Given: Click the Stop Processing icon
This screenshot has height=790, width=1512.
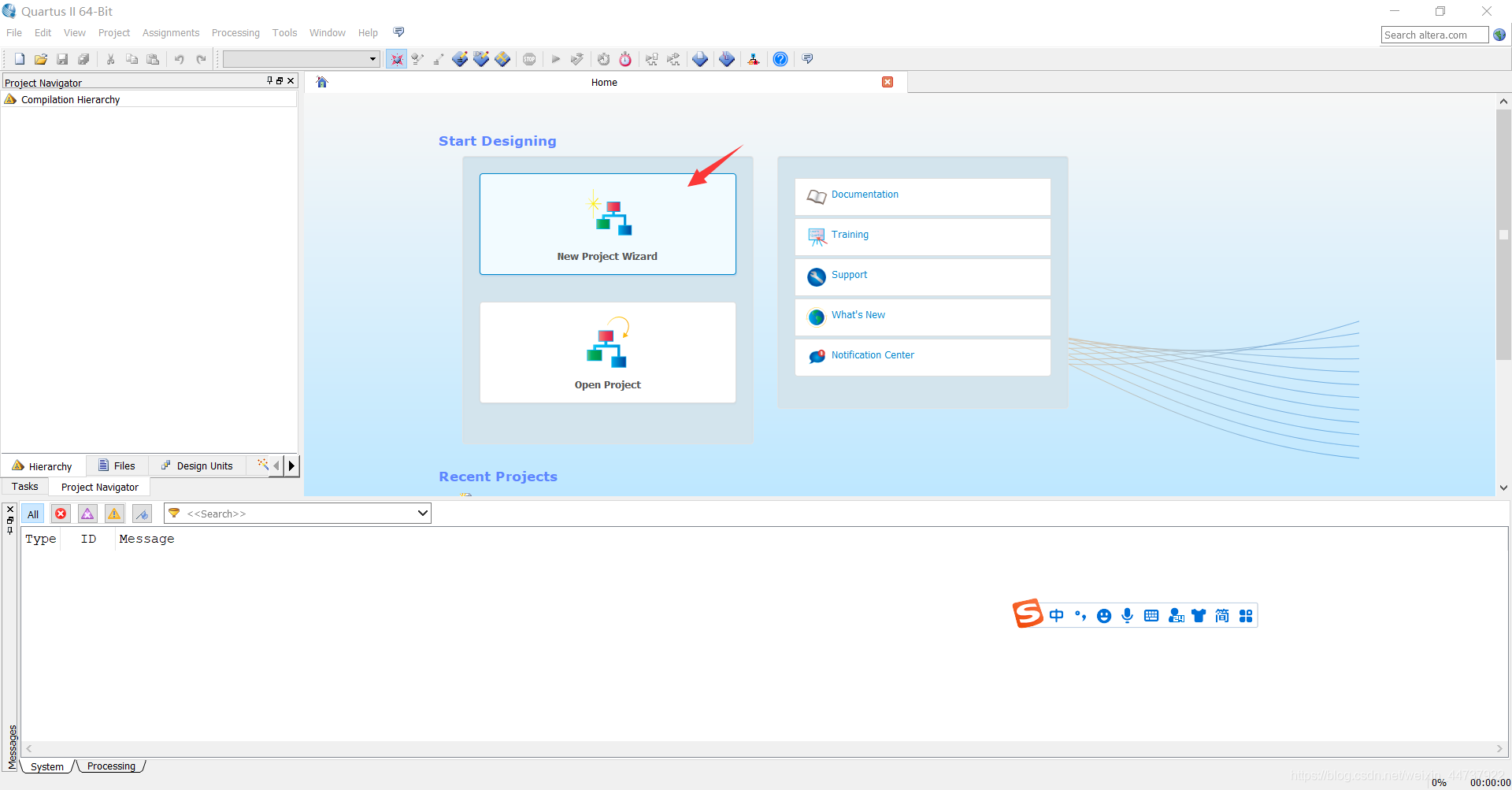Looking at the screenshot, I should coord(529,59).
